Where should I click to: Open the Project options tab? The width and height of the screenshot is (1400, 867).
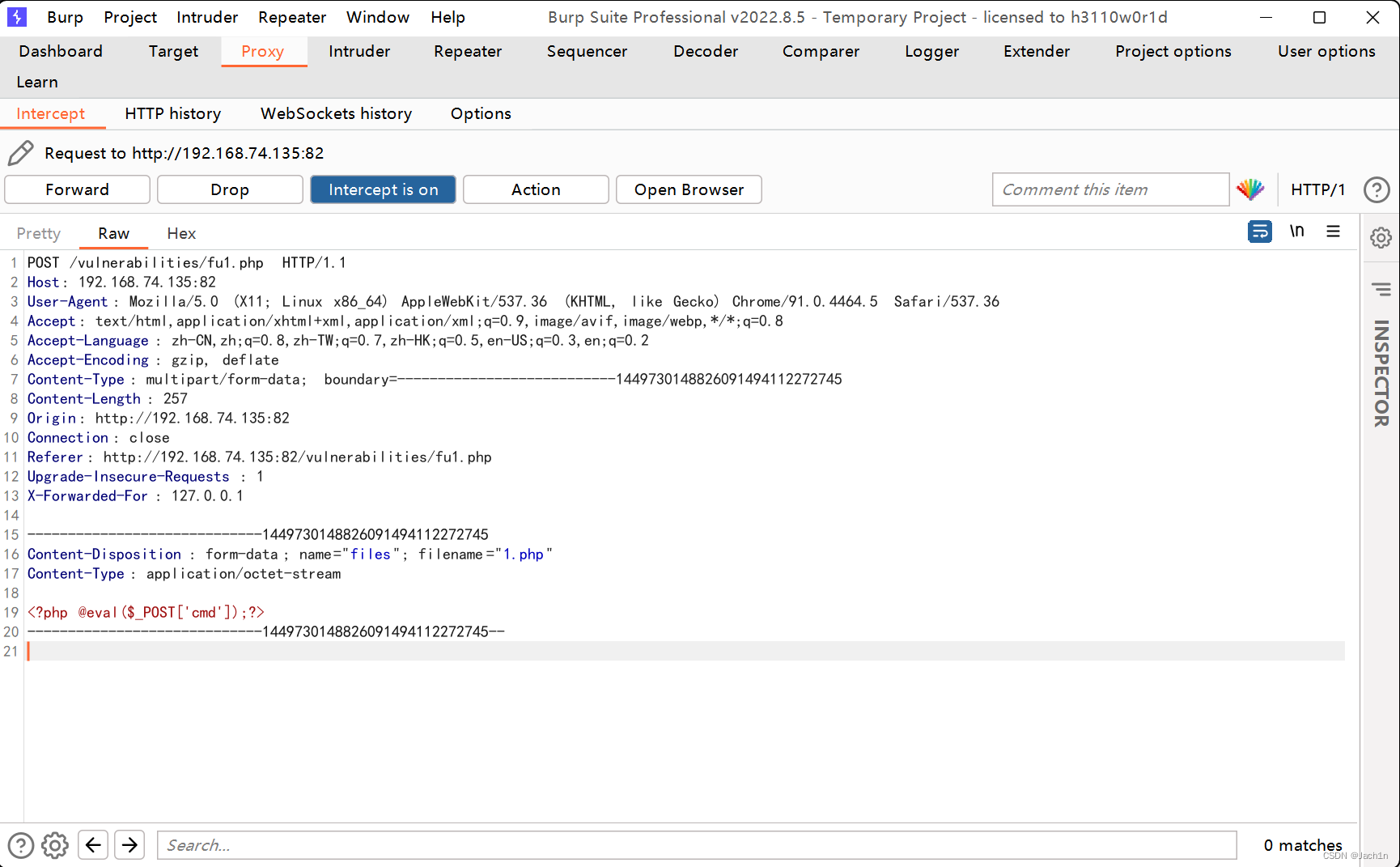1173,51
